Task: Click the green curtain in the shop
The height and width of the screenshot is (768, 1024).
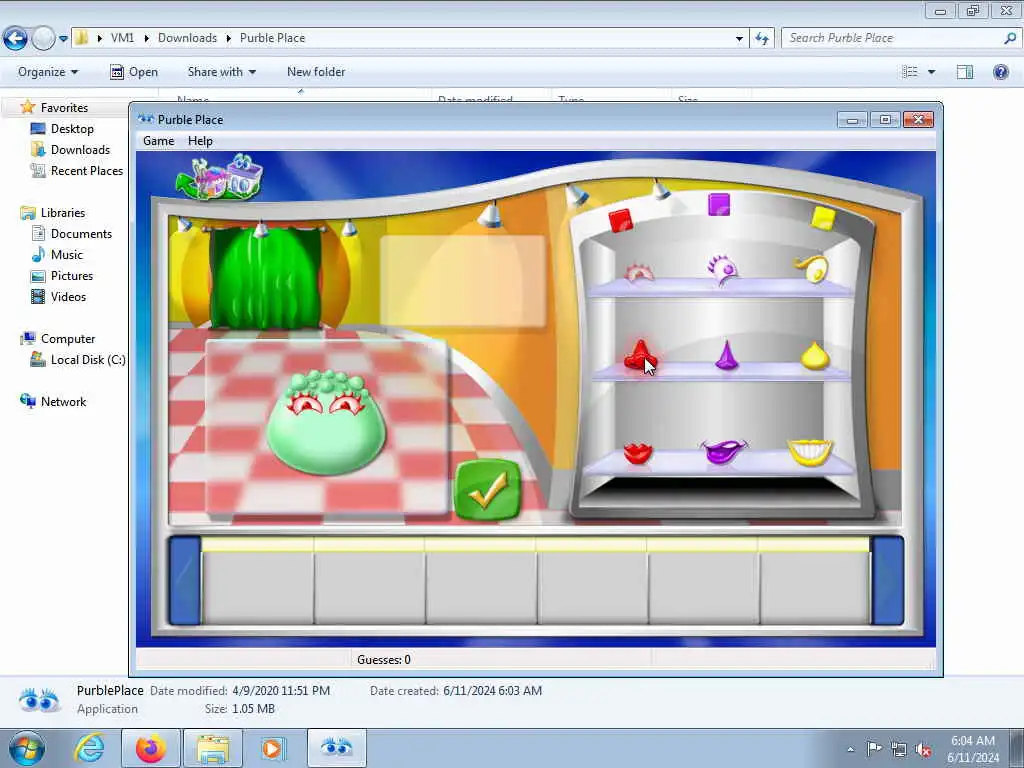Action: coord(266,277)
